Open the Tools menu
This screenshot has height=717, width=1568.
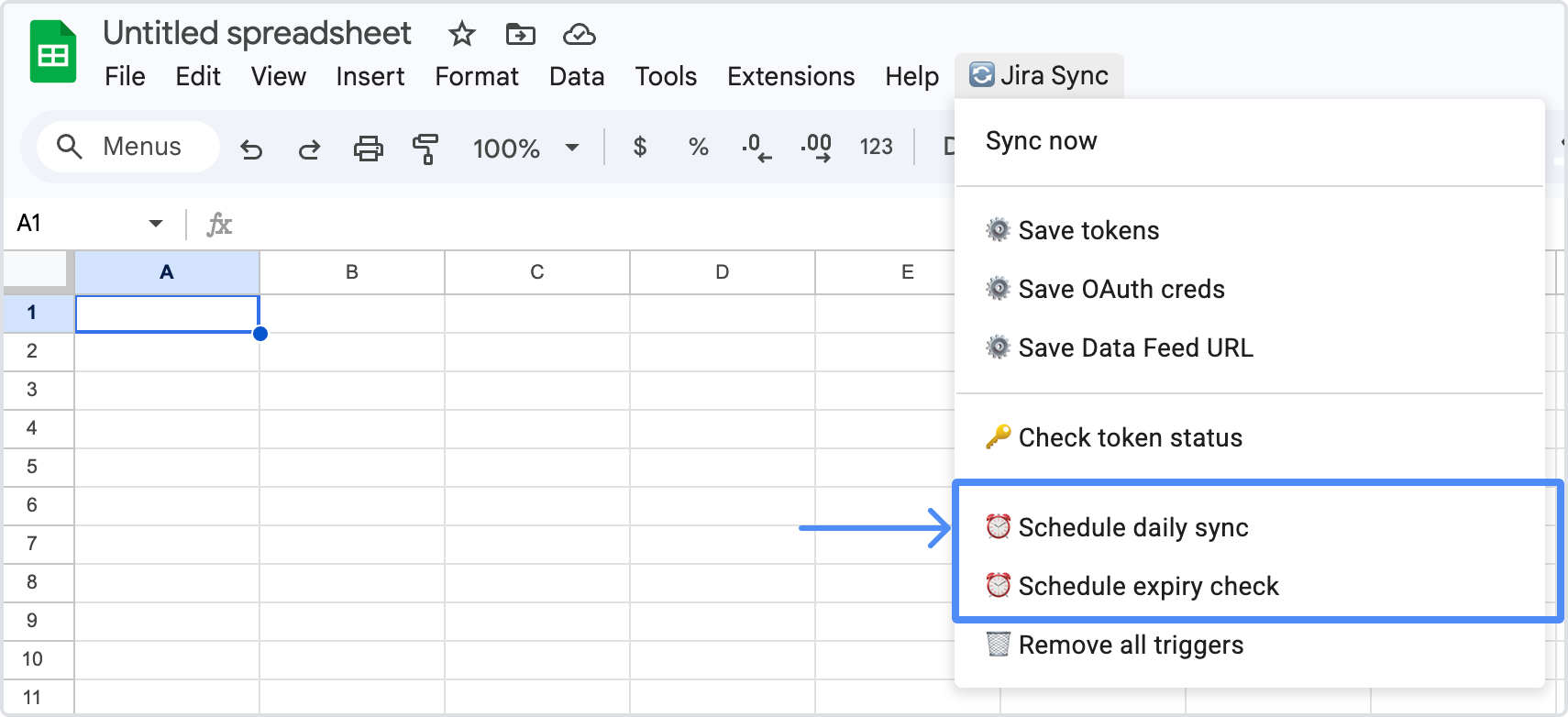coord(666,76)
